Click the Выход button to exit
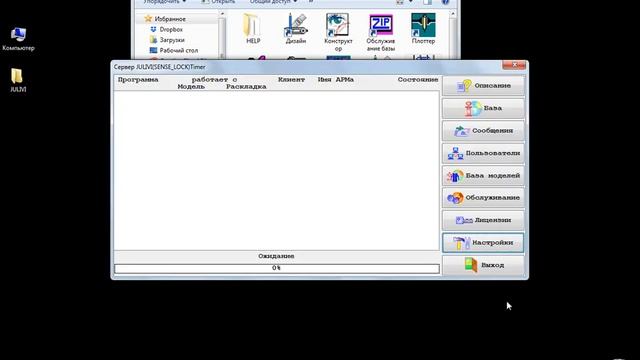Screen dimensions: 640x360 click(x=483, y=265)
